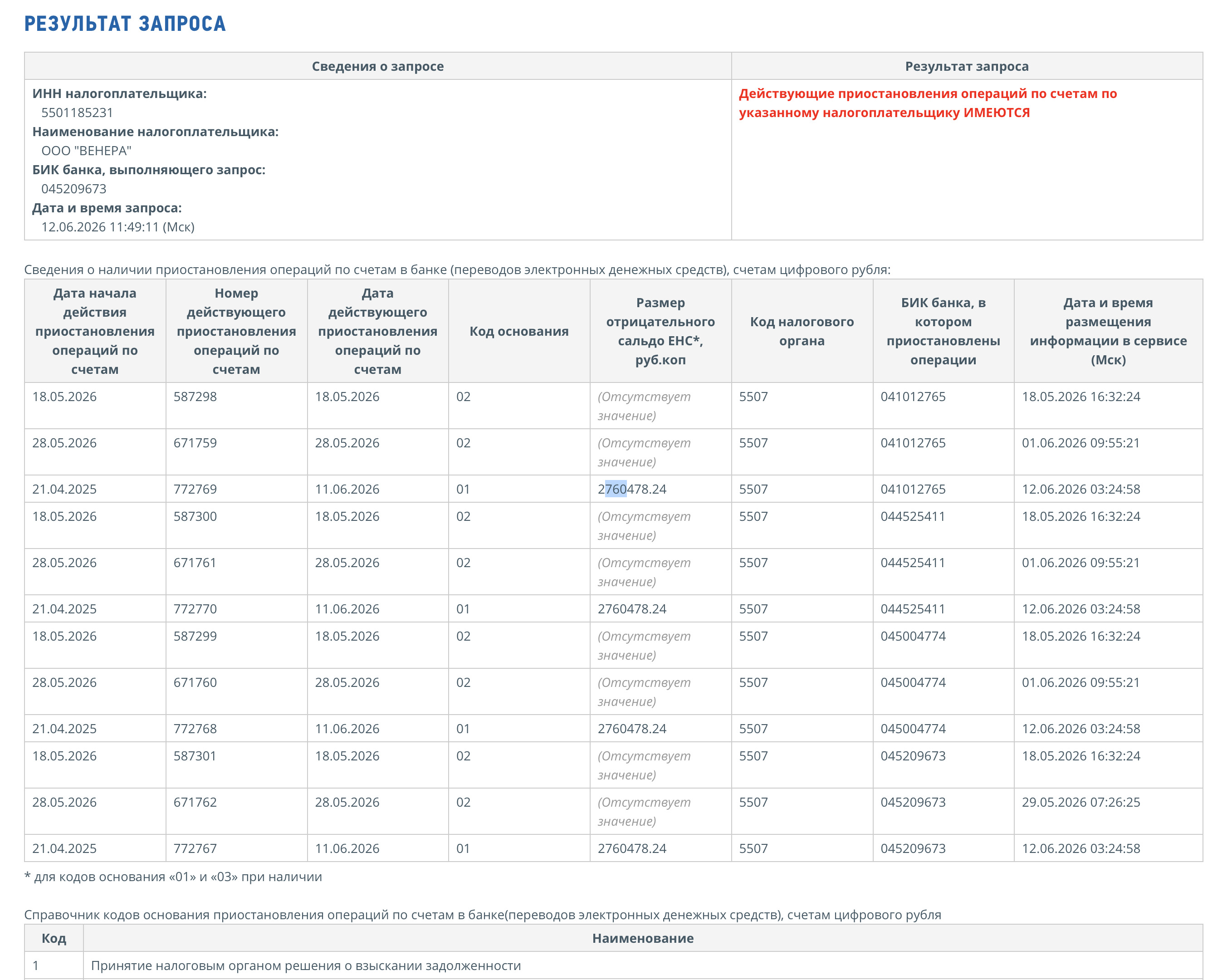1232x980 pixels.
Task: Click the "Код основания" column header
Action: 519,331
